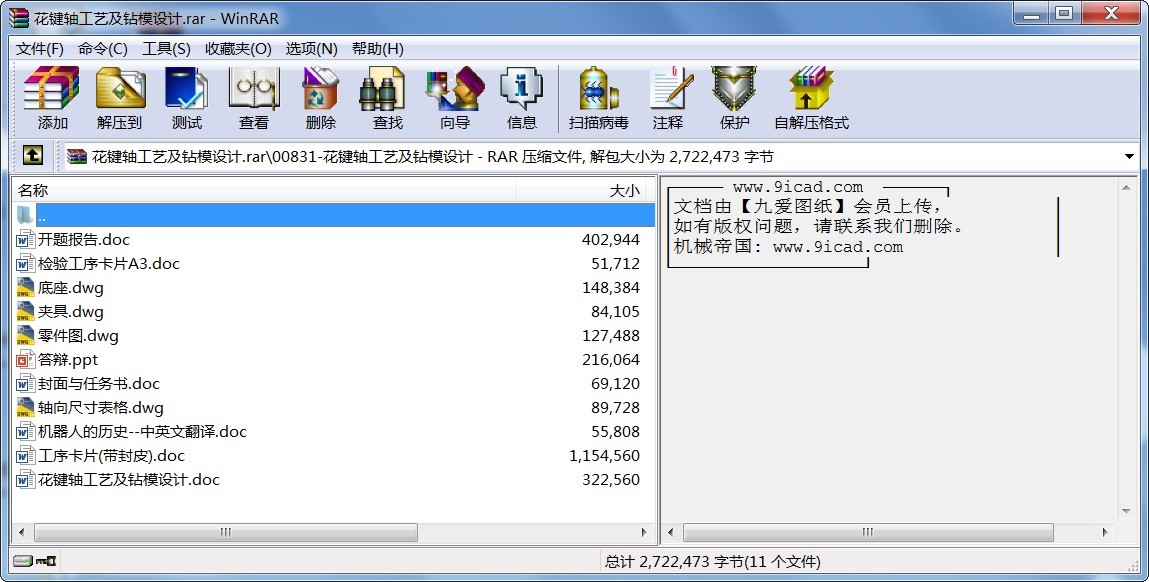Show archive 信息 (Info) icon

(x=521, y=98)
